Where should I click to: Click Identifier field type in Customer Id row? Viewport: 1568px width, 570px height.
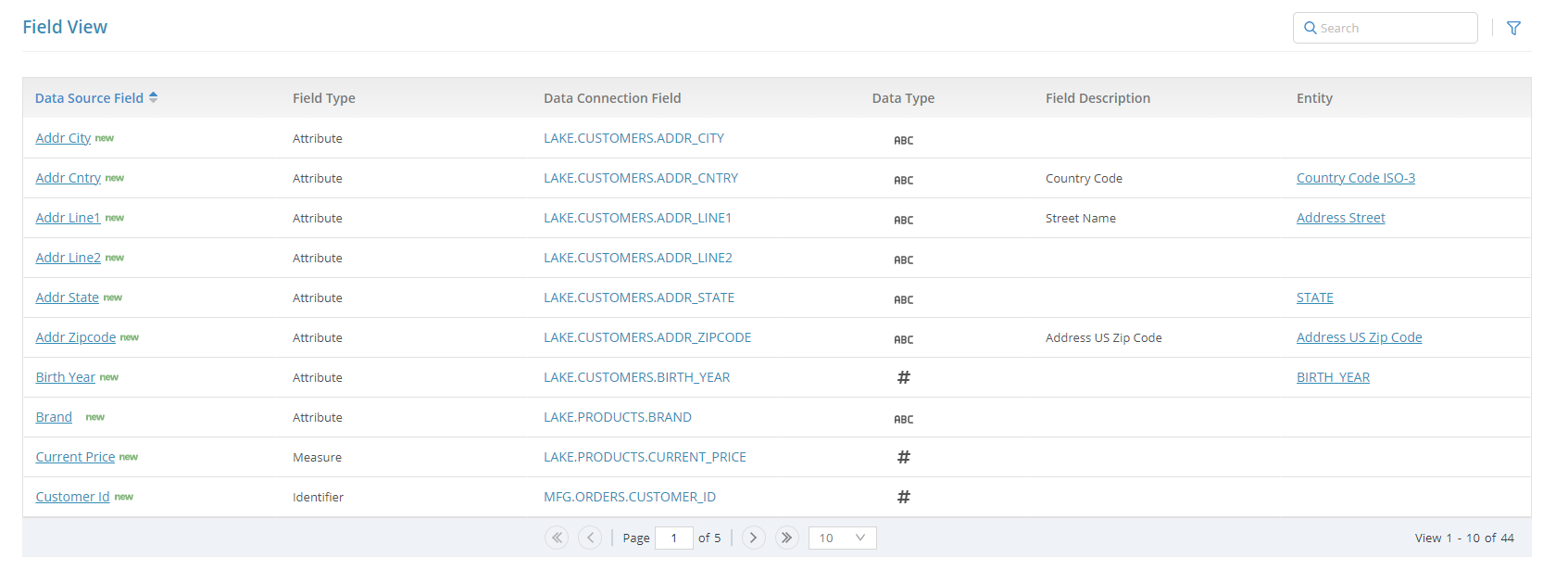pos(318,497)
